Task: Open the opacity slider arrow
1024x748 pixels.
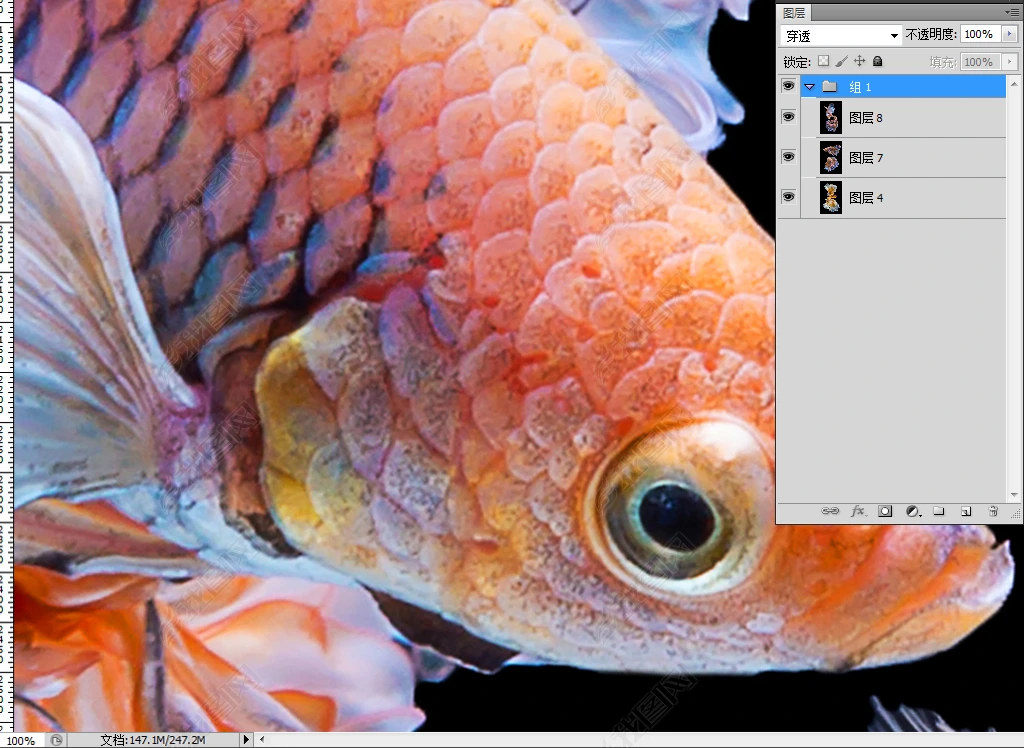Action: pyautogui.click(x=1009, y=35)
